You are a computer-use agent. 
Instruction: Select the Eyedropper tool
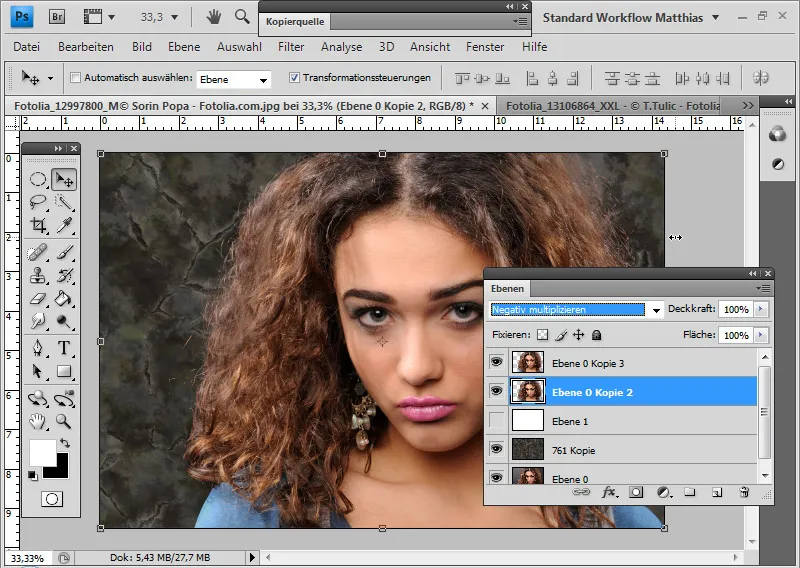tap(64, 225)
